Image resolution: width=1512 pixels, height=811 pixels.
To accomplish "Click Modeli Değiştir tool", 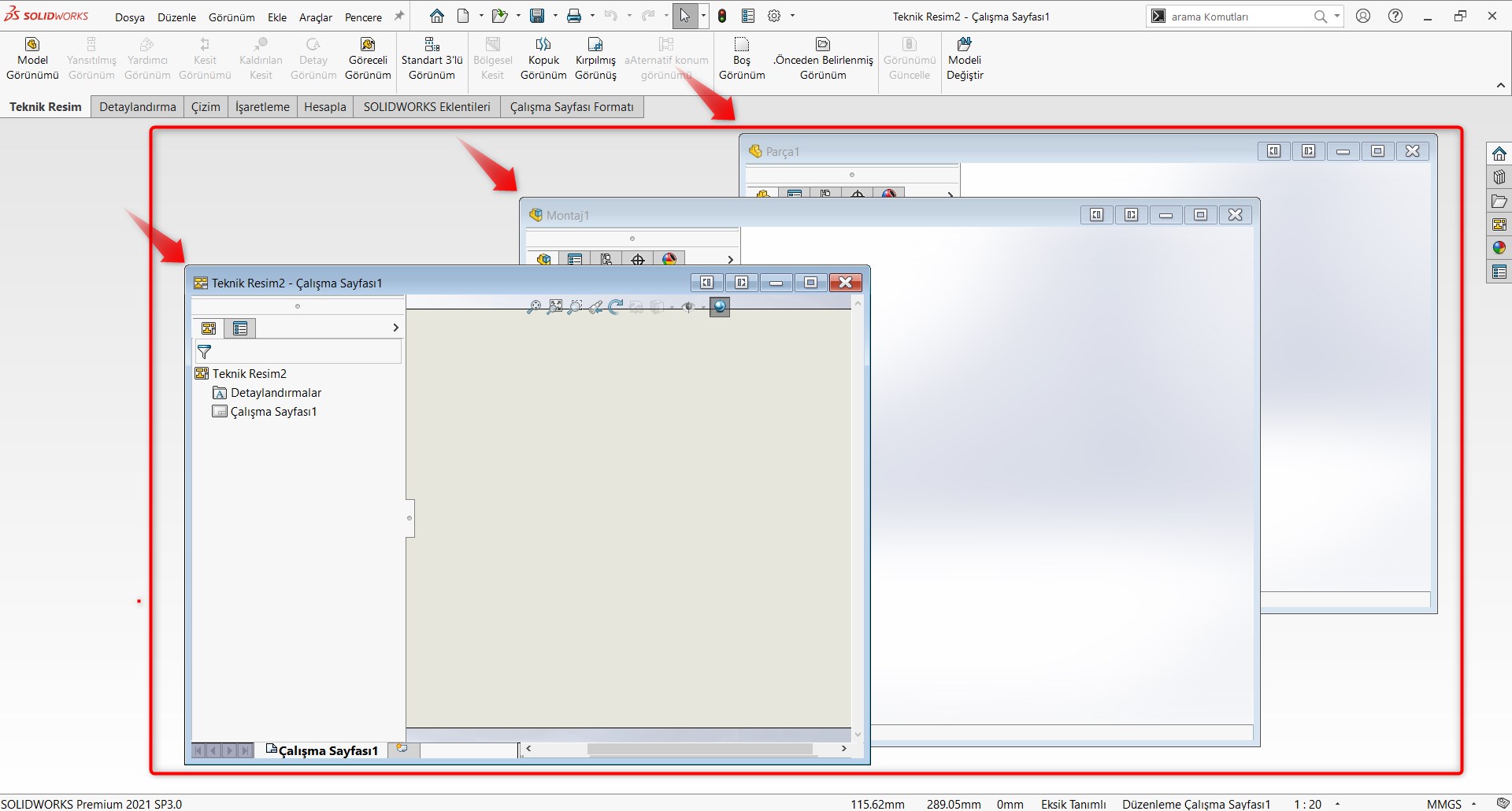I will (x=965, y=59).
